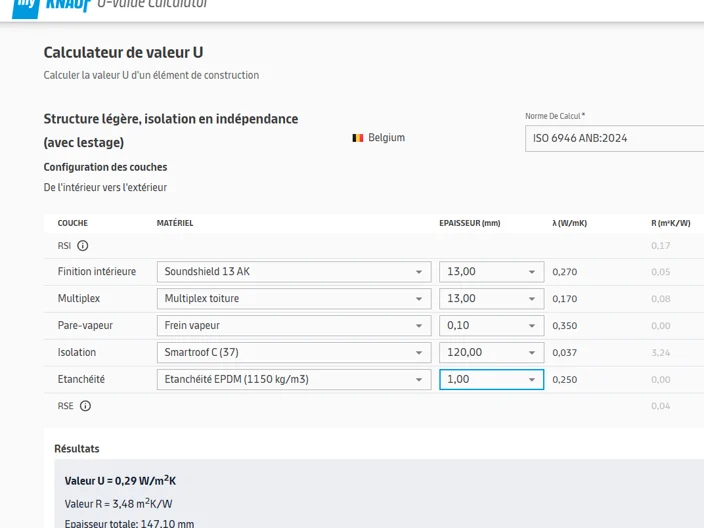Image resolution: width=704 pixels, height=528 pixels.
Task: Open the Finition intérieure thickness dropdown
Action: coord(492,272)
